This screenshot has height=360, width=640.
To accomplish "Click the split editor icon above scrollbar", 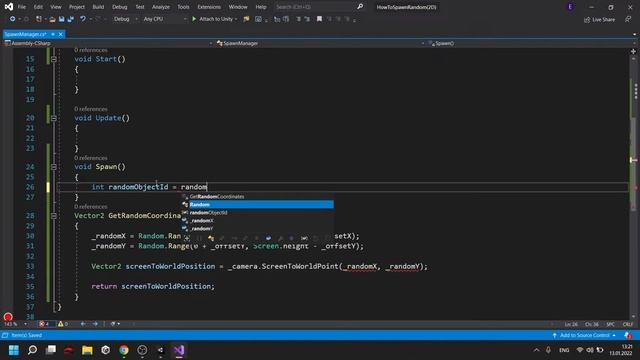I will coord(633,51).
